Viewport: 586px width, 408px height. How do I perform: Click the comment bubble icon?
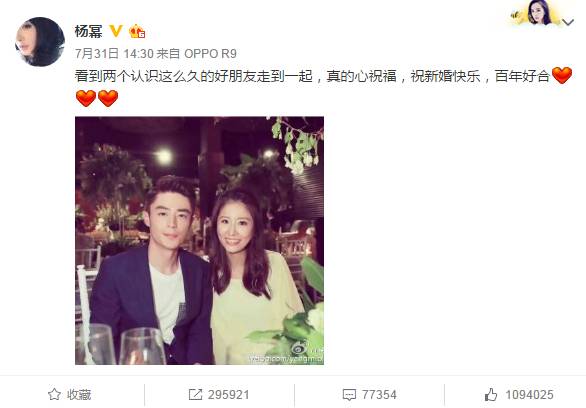pos(349,395)
